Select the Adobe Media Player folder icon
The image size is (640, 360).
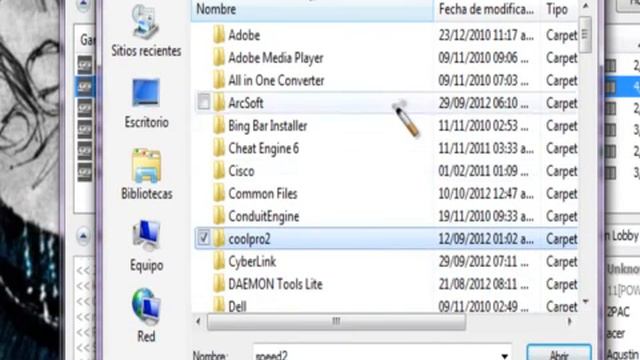coord(219,58)
